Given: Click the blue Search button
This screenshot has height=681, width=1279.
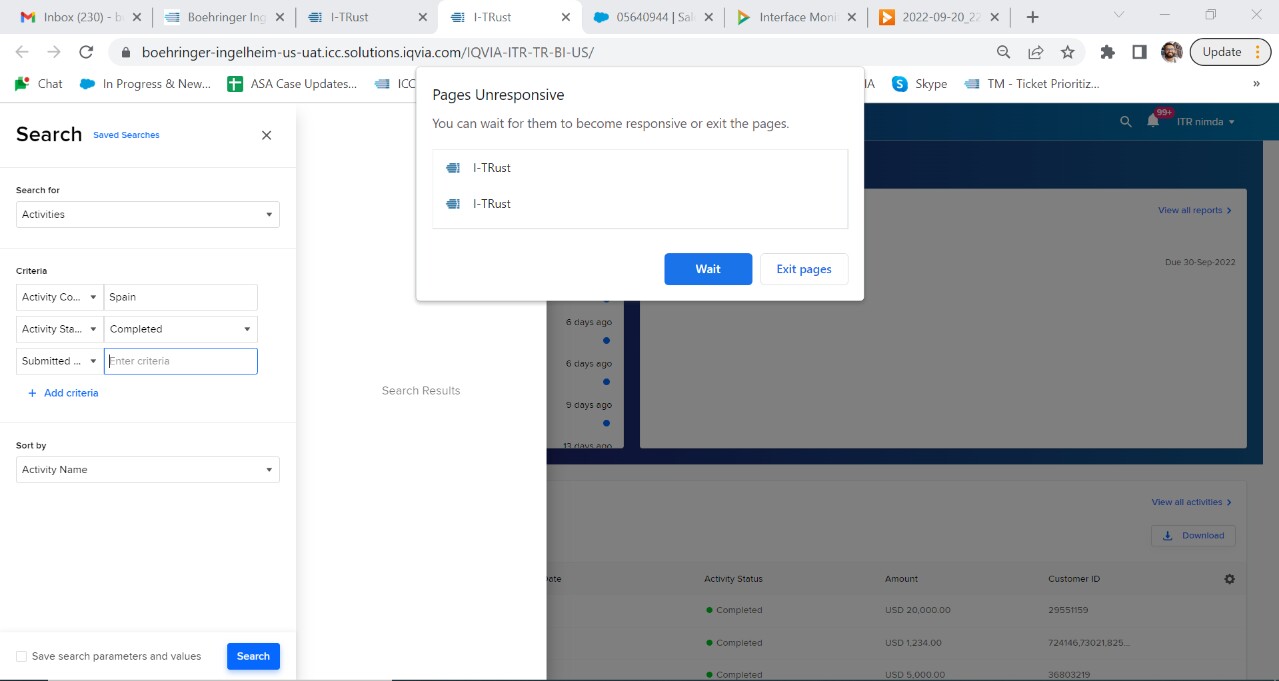Looking at the screenshot, I should (253, 656).
